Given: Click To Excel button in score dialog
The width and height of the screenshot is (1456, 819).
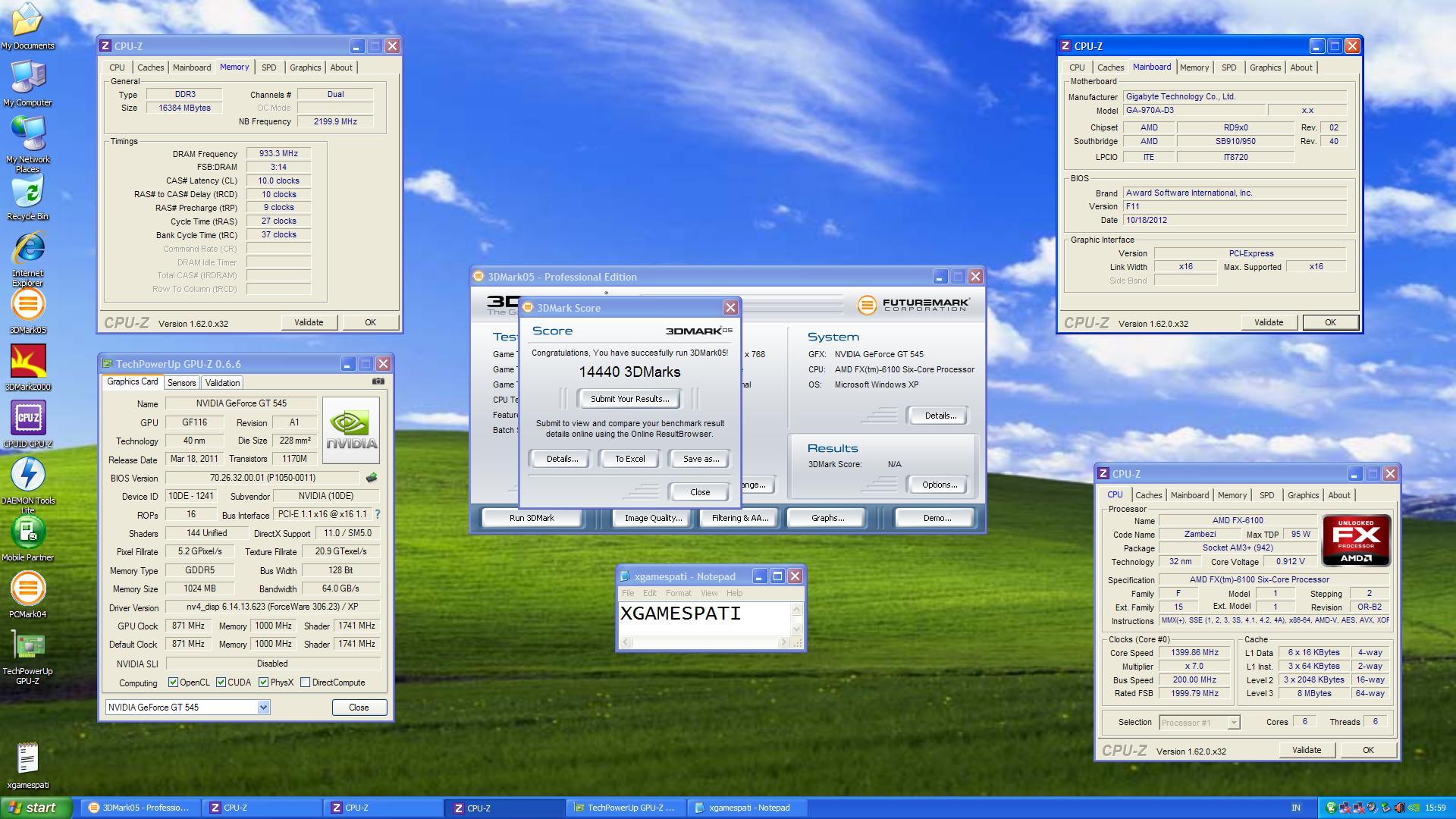Looking at the screenshot, I should click(629, 459).
